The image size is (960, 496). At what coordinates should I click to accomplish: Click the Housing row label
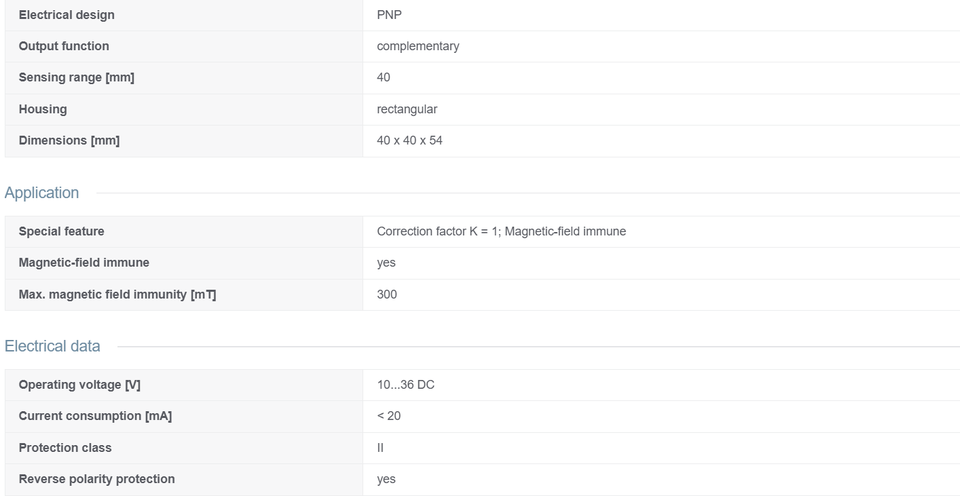[42, 109]
